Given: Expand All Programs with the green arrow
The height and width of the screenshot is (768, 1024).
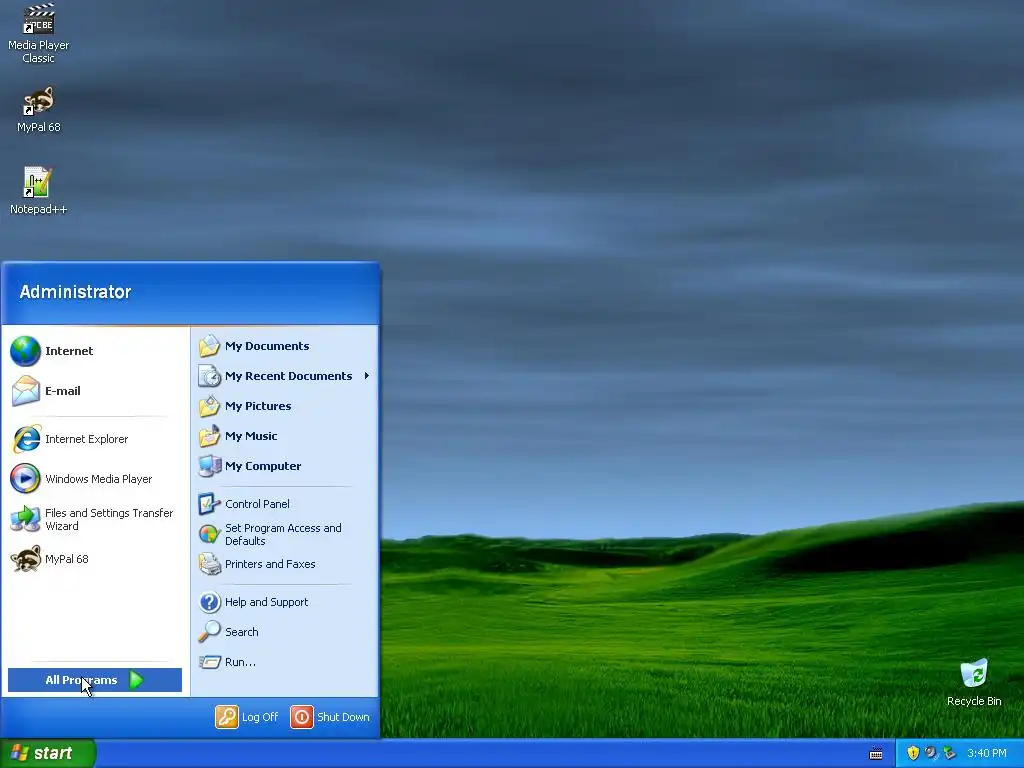Looking at the screenshot, I should pyautogui.click(x=136, y=680).
